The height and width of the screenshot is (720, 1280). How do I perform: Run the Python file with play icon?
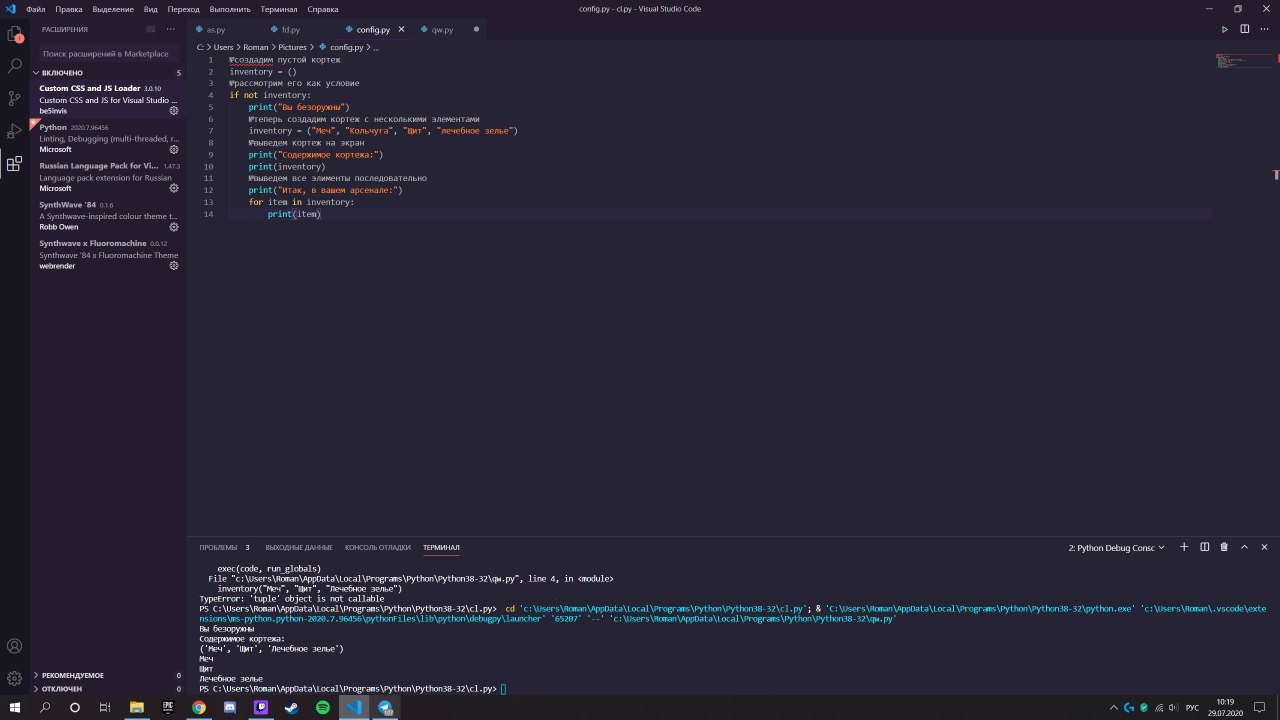(1225, 29)
